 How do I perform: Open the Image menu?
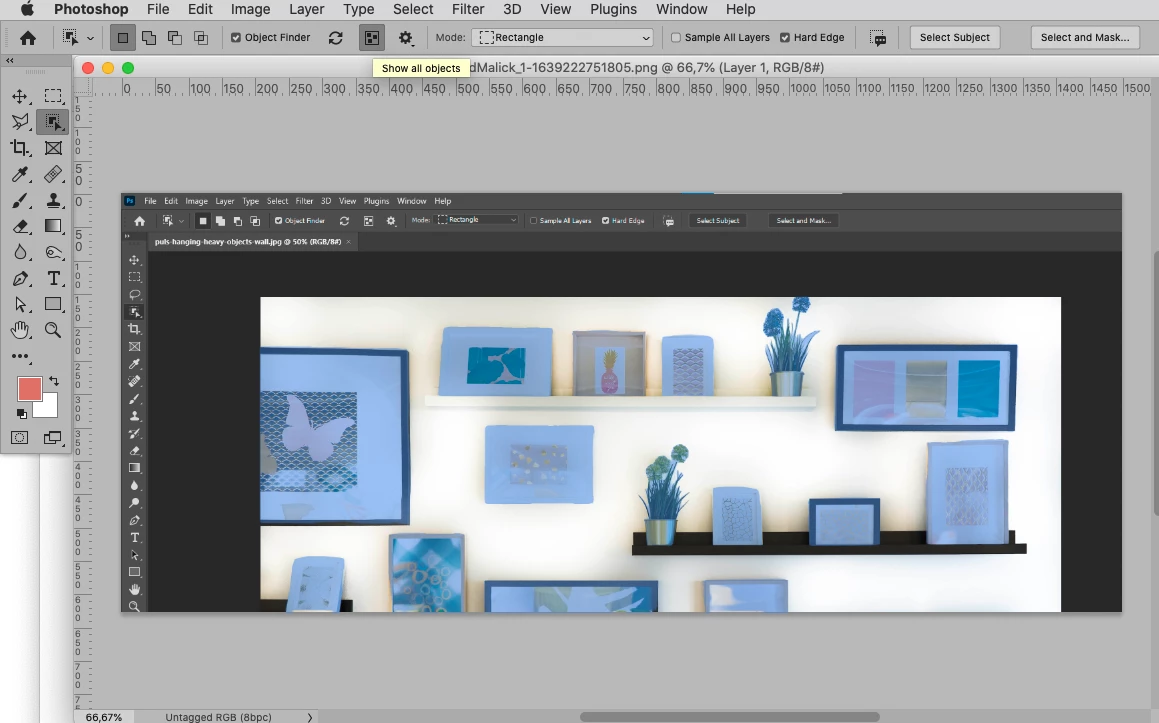click(x=251, y=10)
